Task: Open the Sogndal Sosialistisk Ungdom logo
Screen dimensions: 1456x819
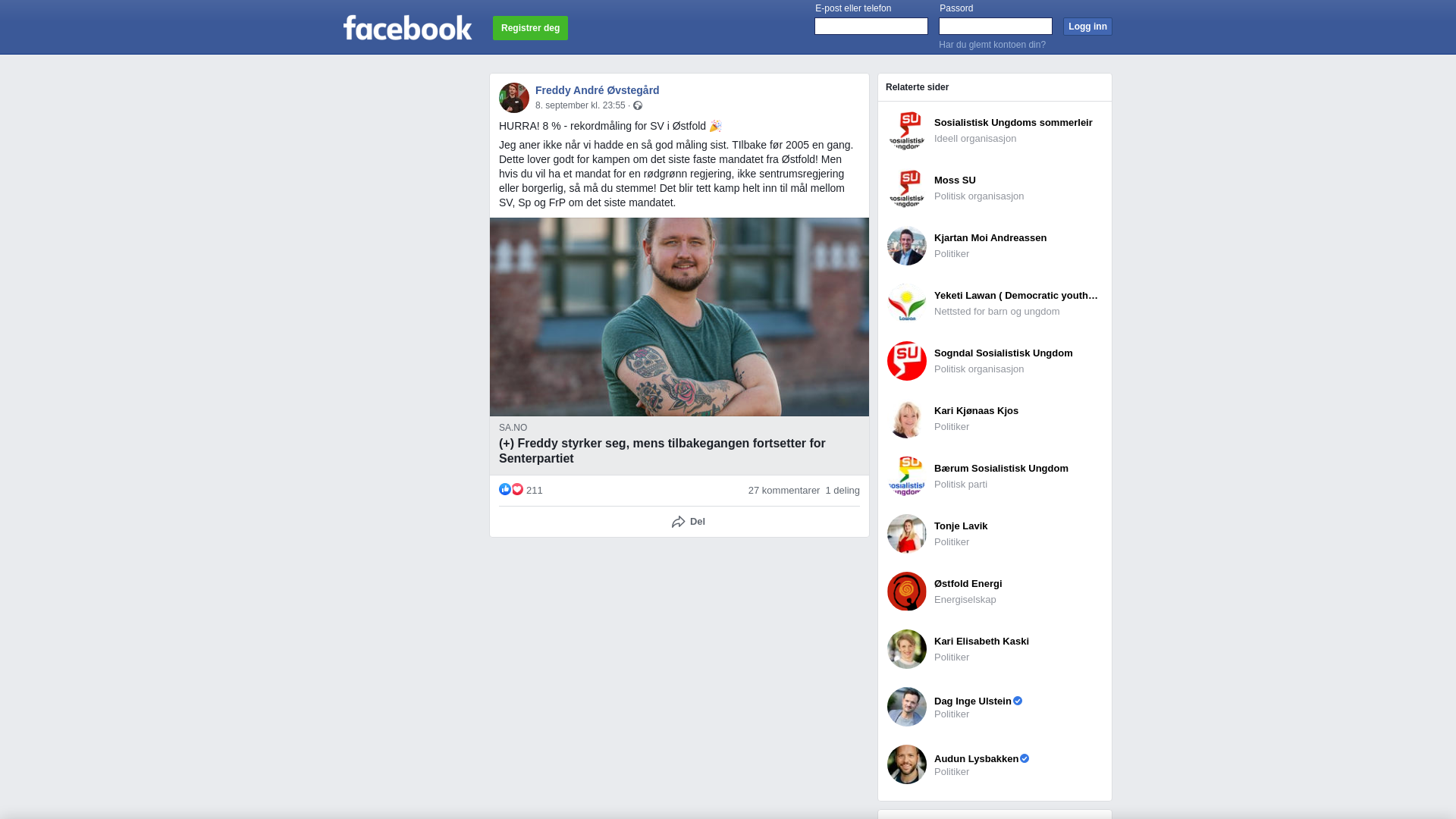Action: (907, 361)
